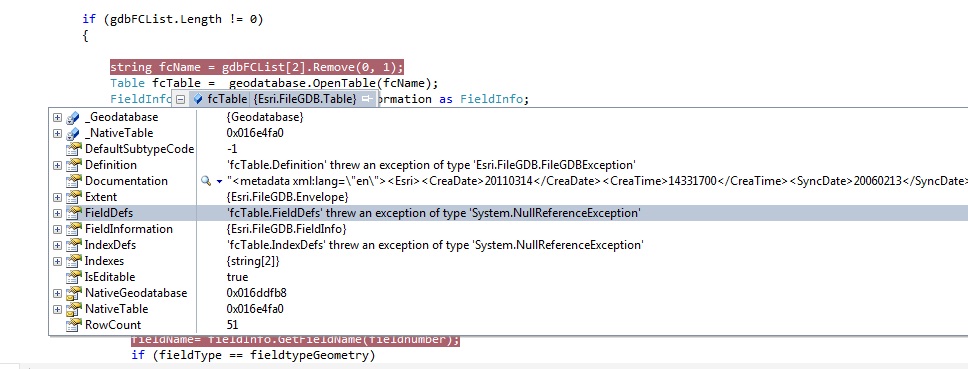
Task: Expand the FieldInformation property node
Action: (57, 229)
